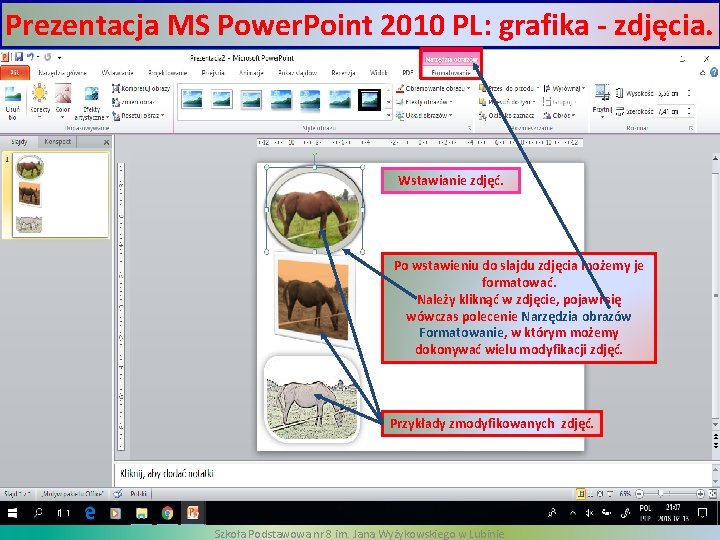
Task: Click Kompresuj obrazy compress pictures
Action: (141, 88)
